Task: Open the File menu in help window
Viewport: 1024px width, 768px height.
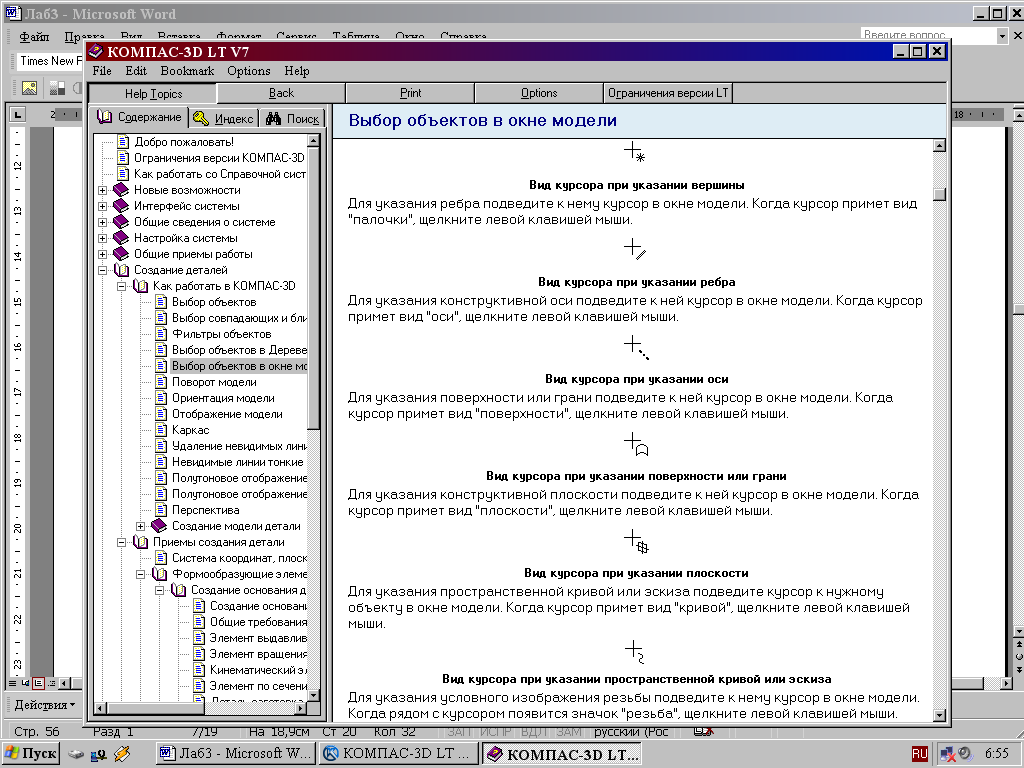Action: point(102,71)
